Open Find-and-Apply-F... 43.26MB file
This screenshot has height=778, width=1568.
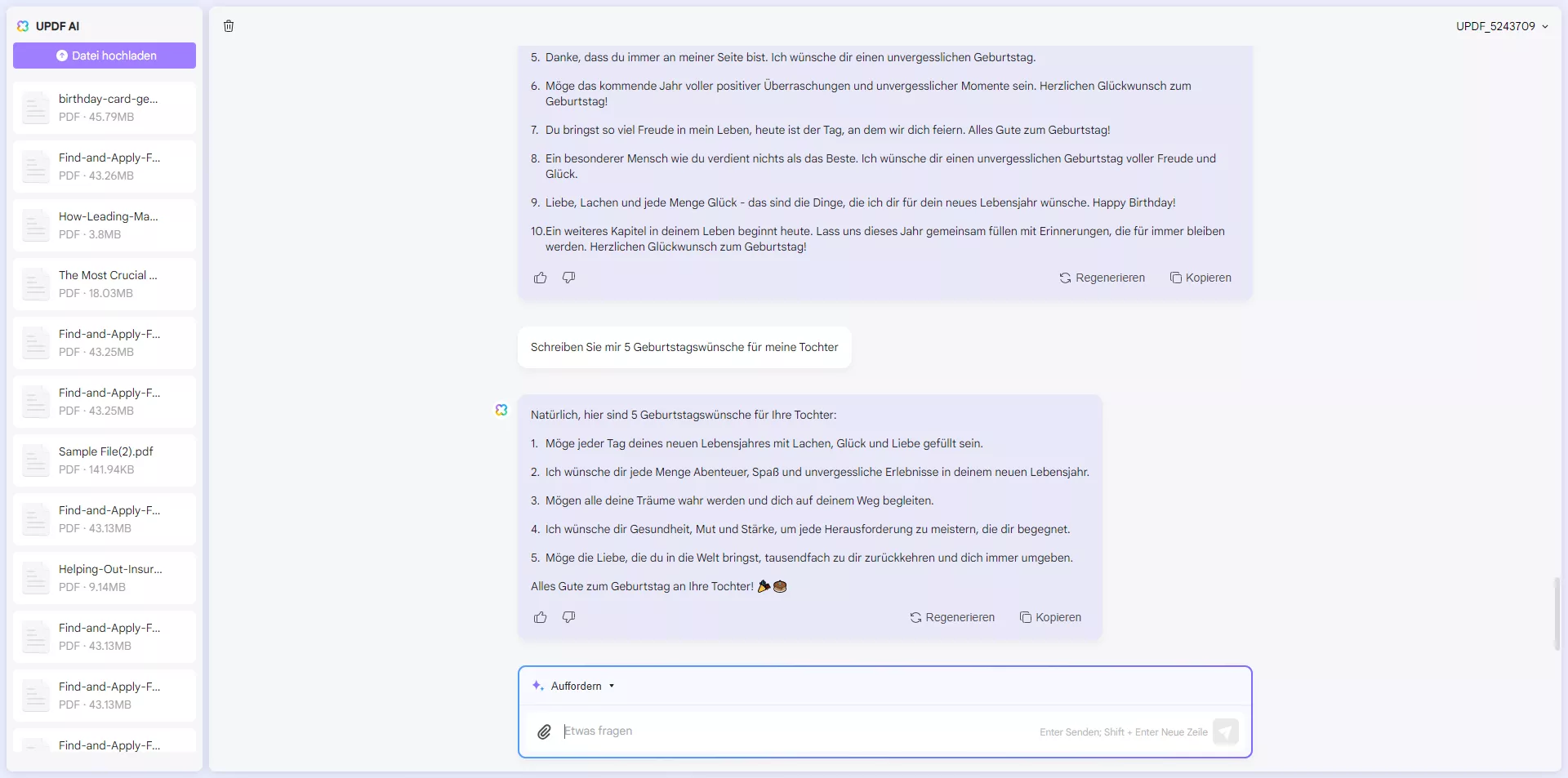point(105,167)
